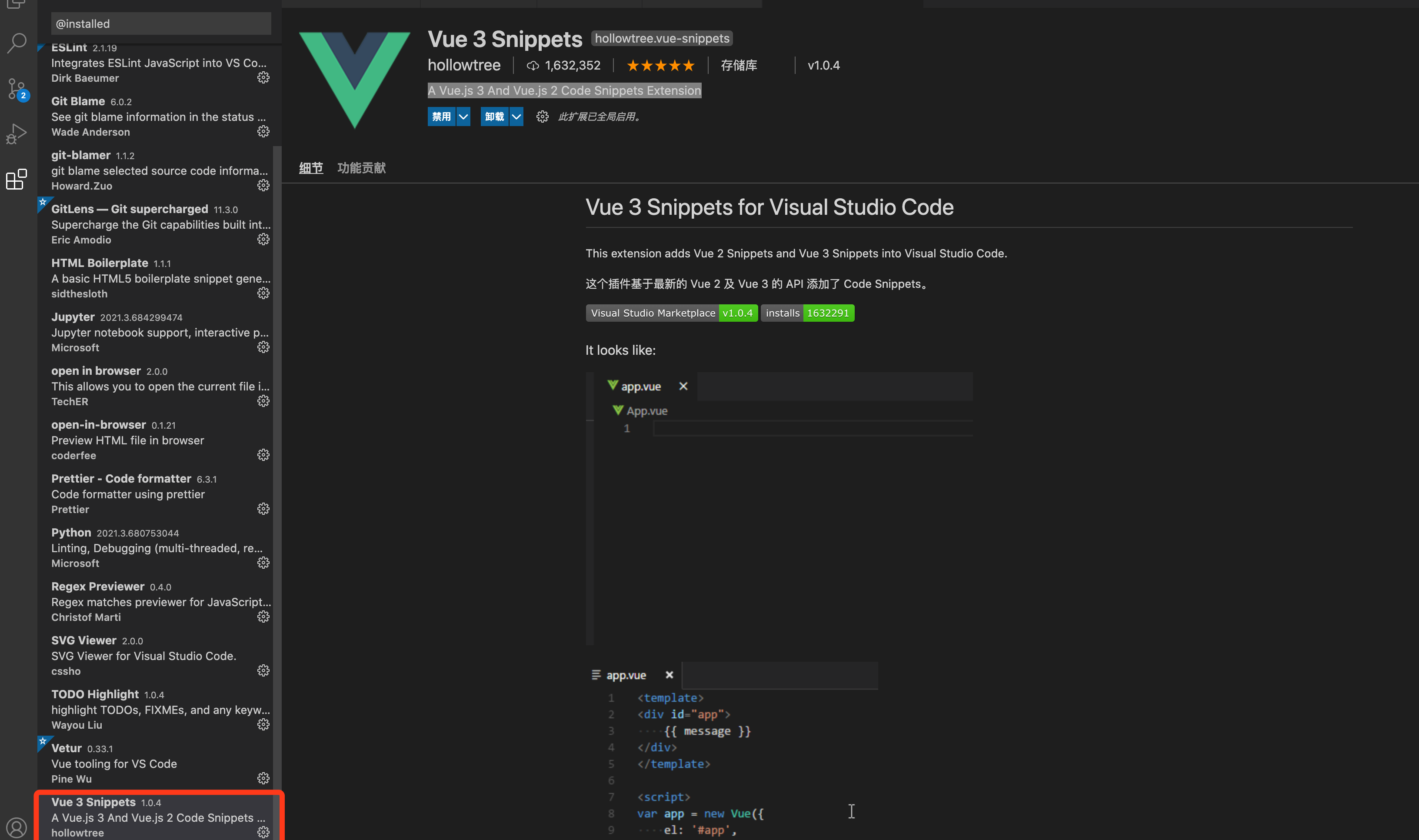Open the manage gear for Prettier extension
1419x840 pixels.
click(263, 509)
